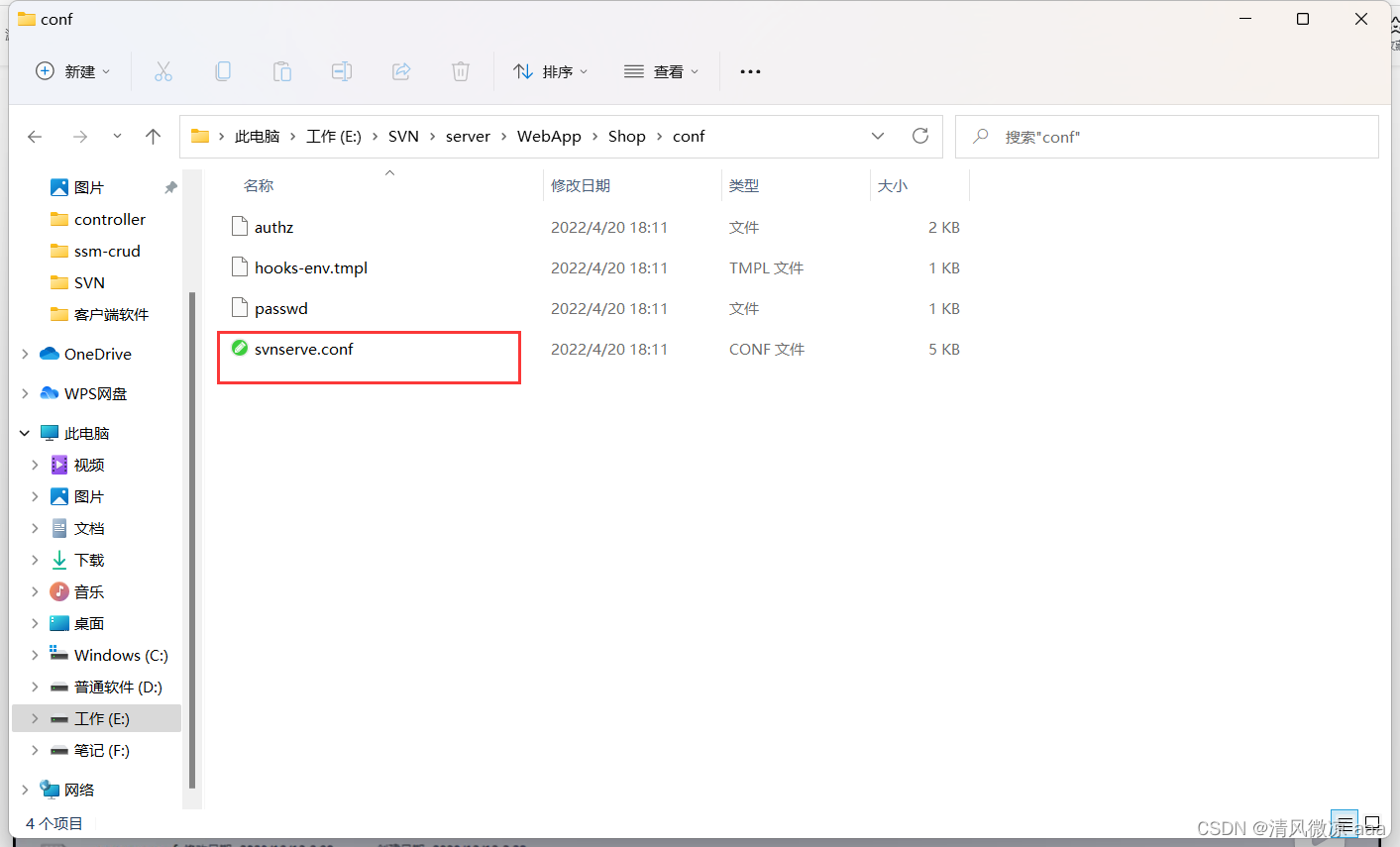1400x847 pixels.
Task: Click the TMPL 文件 type cell
Action: coord(766,267)
